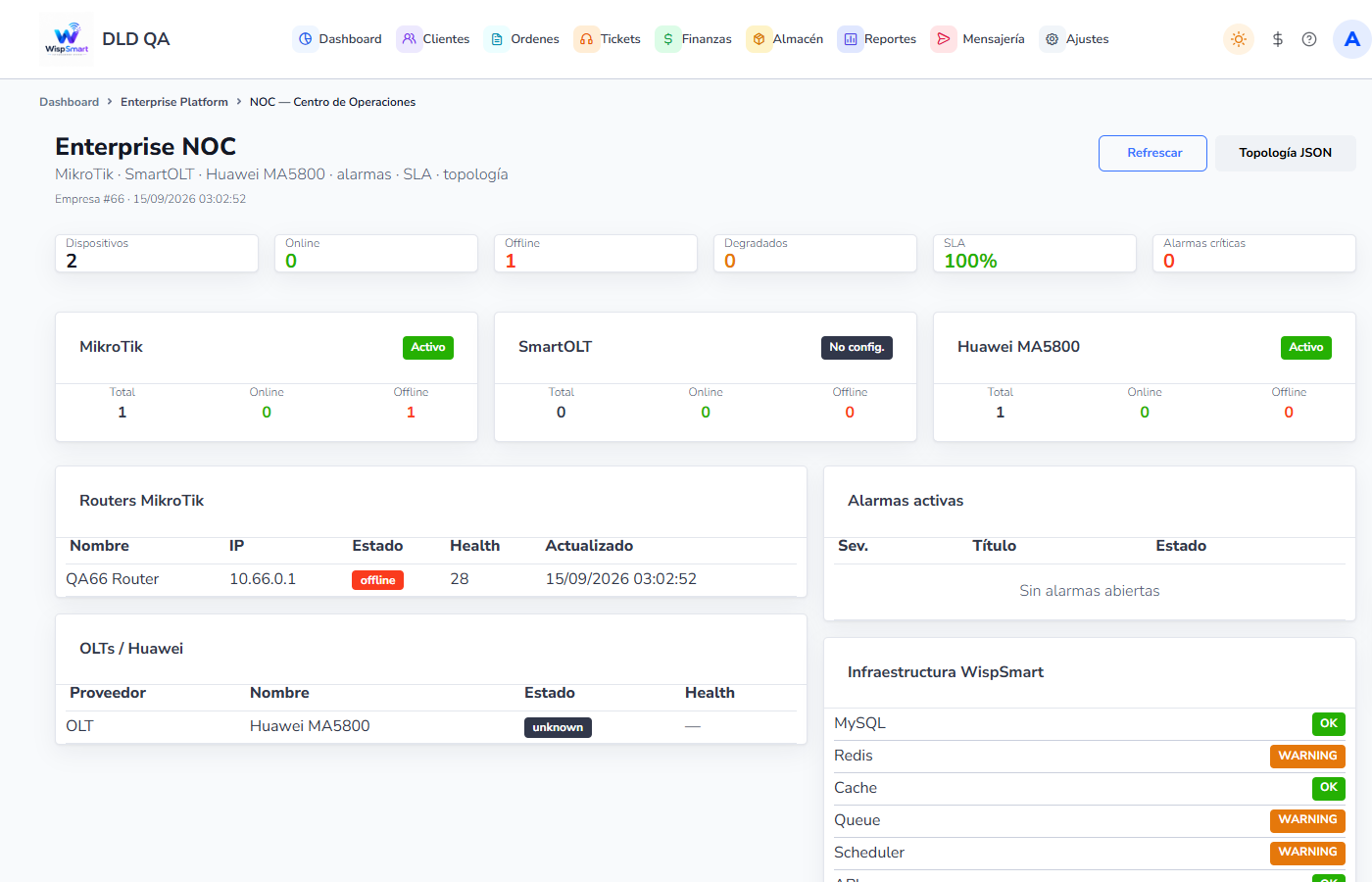Open the Ordenes menu item
The image size is (1372, 882).
click(523, 39)
